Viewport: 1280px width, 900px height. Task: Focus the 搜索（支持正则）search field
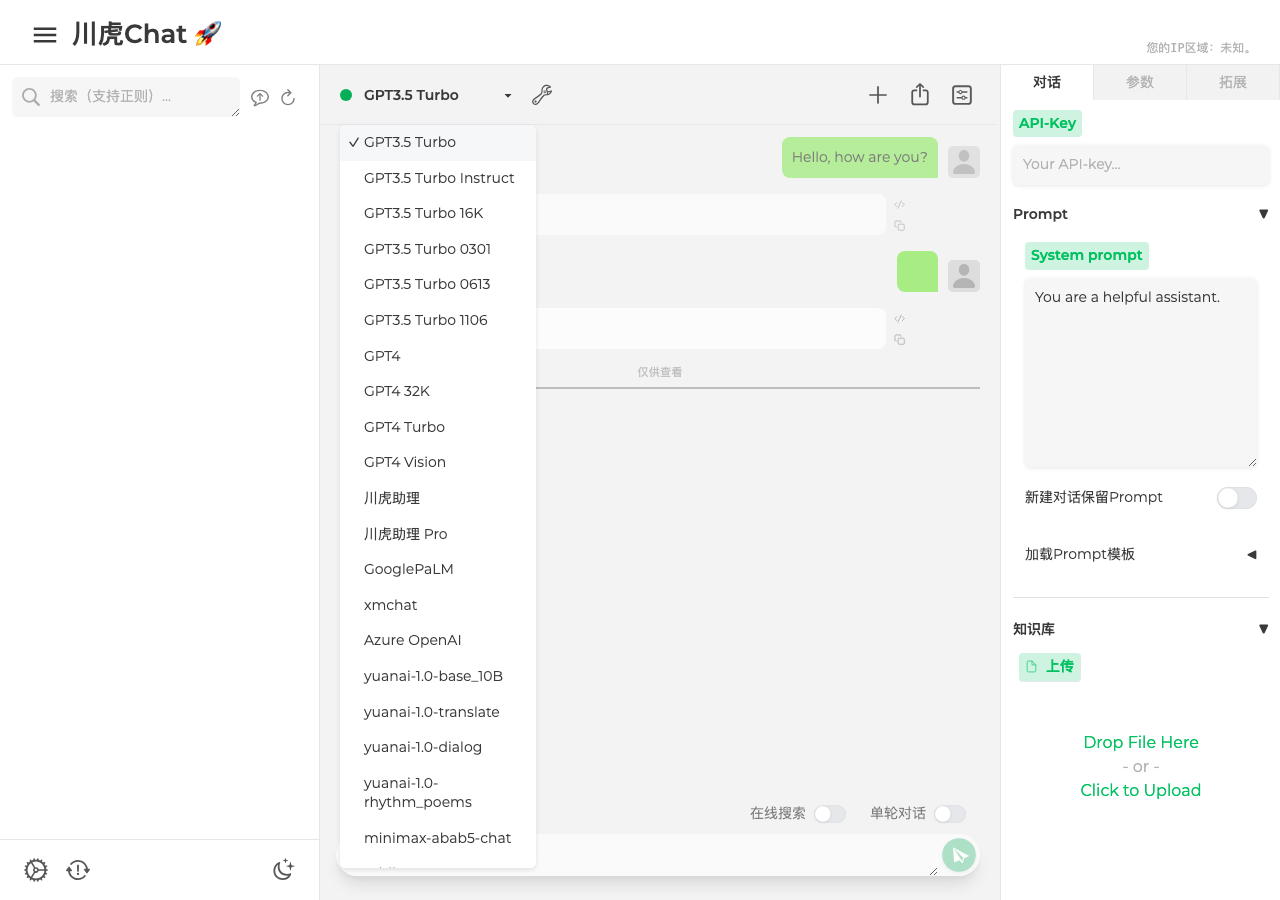126,97
